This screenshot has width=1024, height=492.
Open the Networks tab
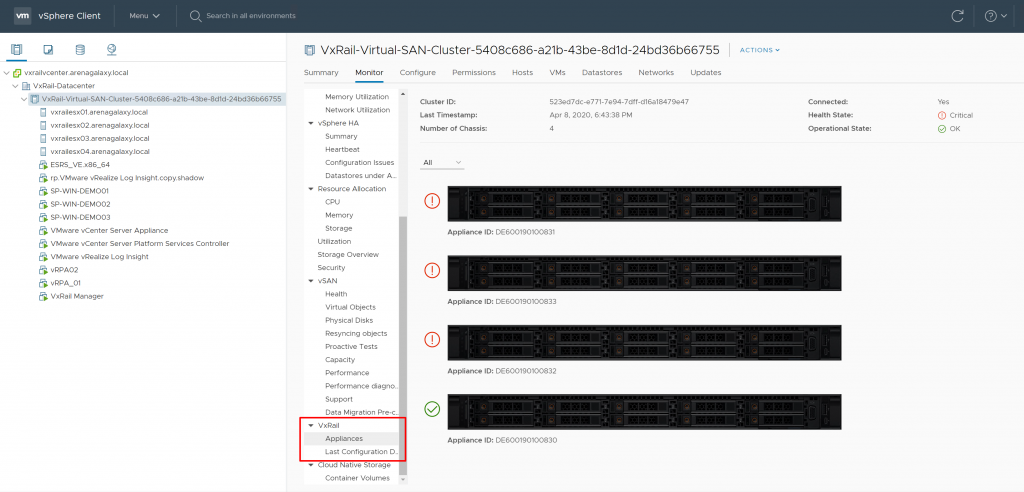(656, 73)
